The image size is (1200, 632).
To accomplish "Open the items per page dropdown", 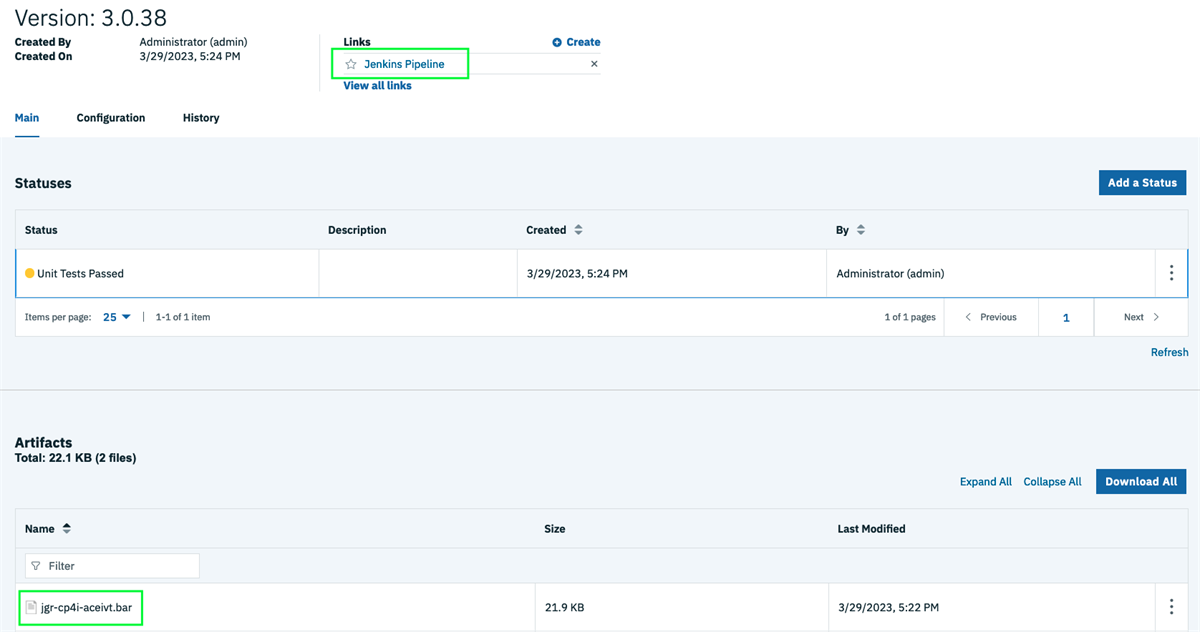I will pyautogui.click(x=114, y=316).
